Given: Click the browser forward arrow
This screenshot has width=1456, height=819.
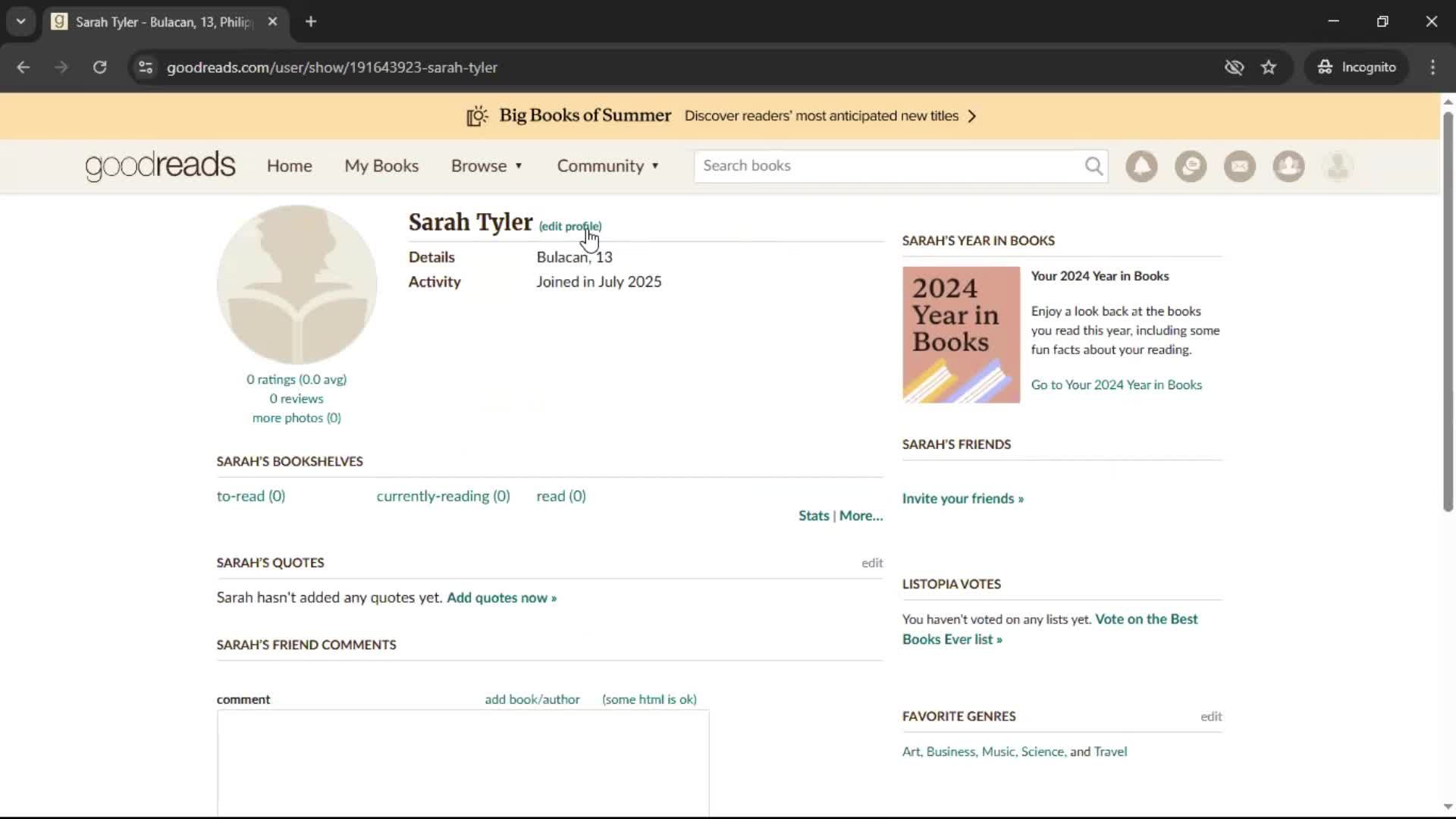Looking at the screenshot, I should (61, 67).
